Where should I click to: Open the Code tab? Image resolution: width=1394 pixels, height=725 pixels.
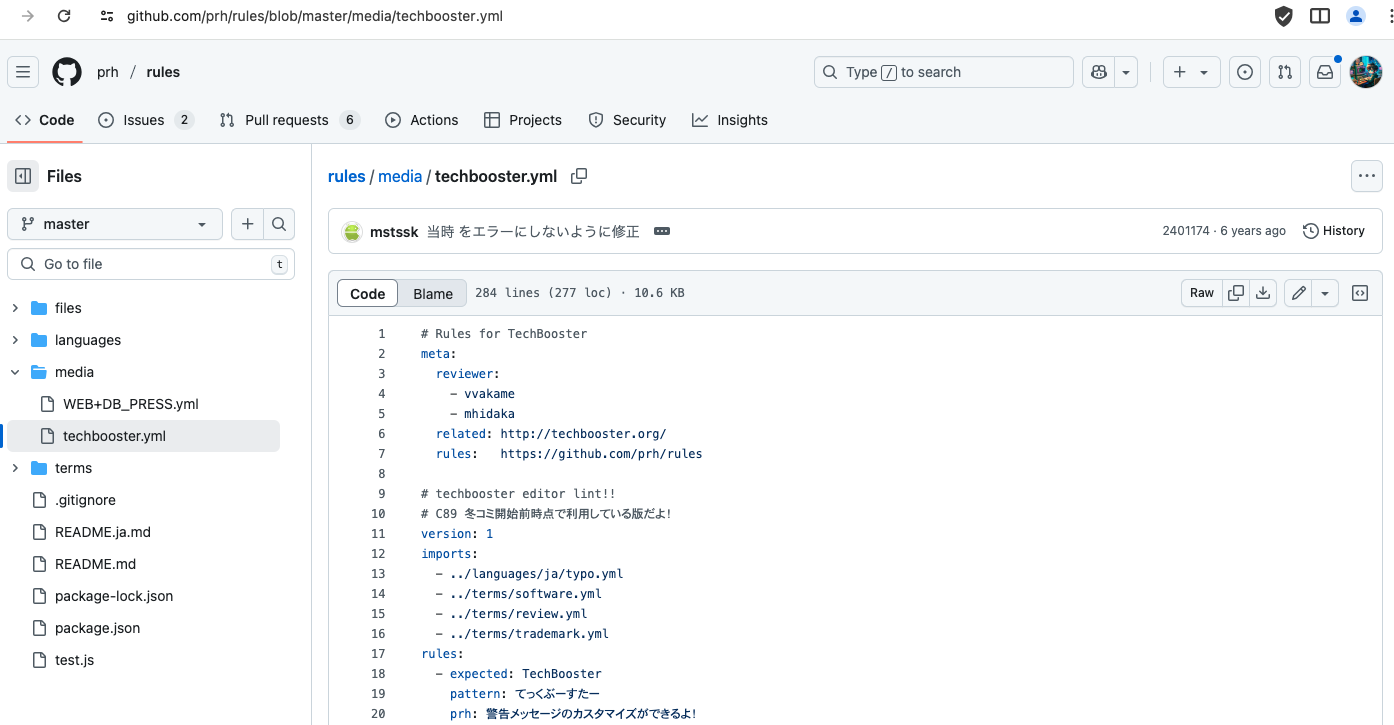click(45, 120)
